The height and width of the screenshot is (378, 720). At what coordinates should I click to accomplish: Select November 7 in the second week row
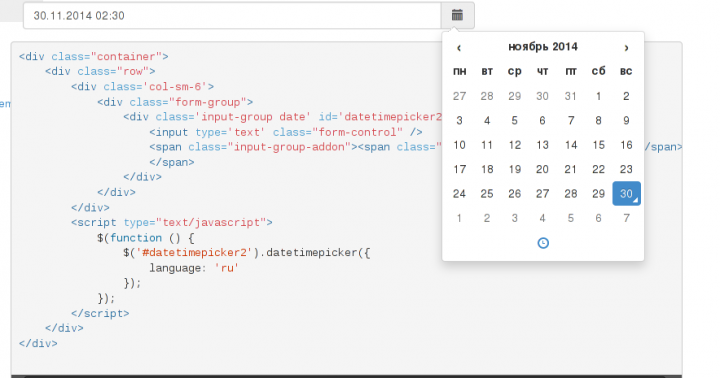coord(571,120)
